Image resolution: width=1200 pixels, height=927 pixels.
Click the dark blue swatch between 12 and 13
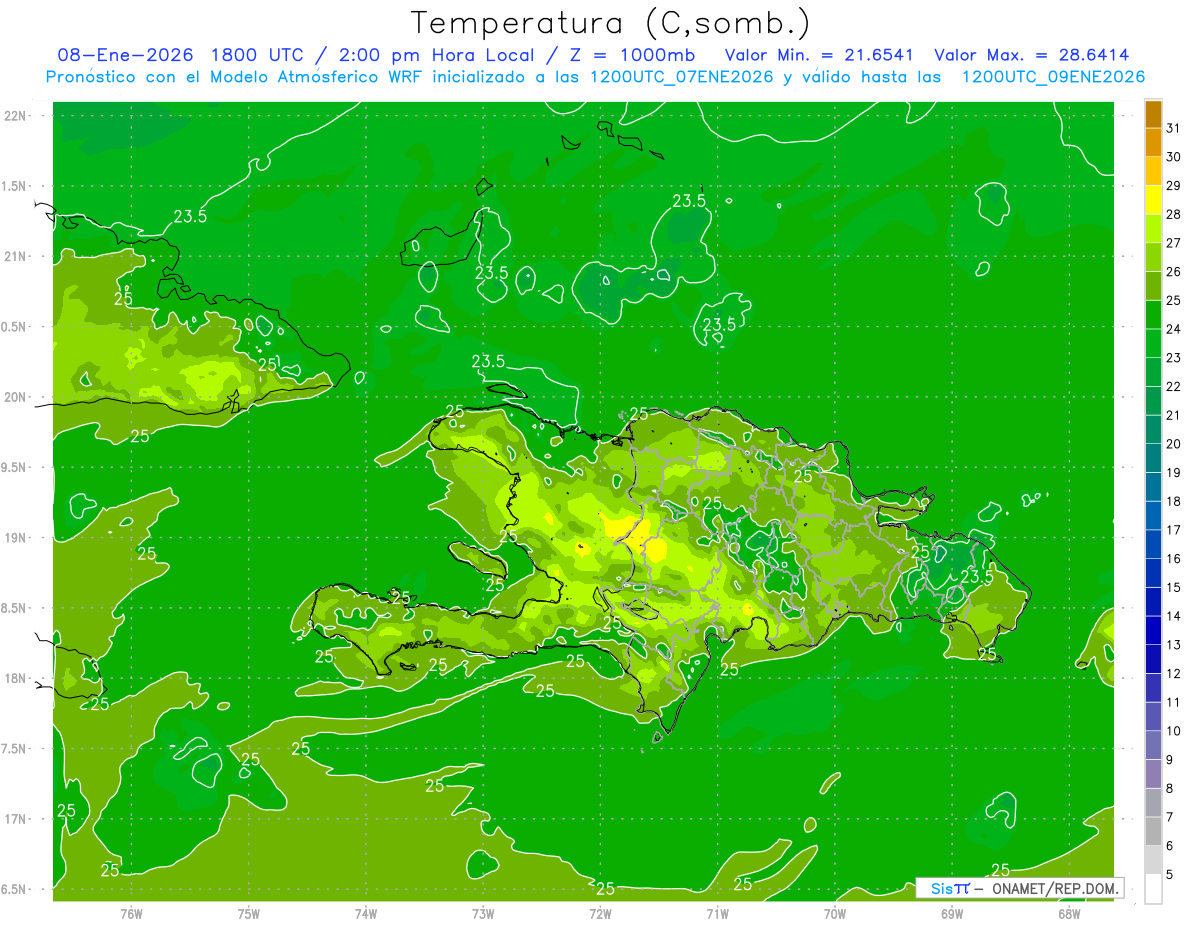tap(1153, 659)
